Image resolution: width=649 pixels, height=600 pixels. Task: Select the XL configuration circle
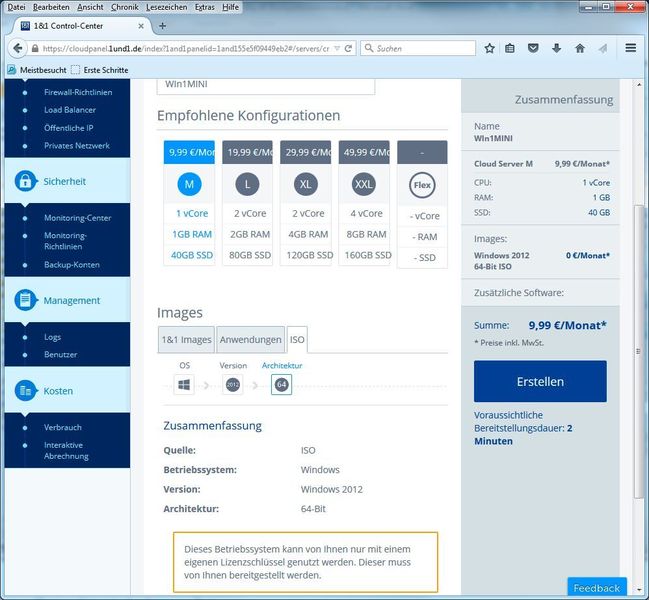[305, 184]
